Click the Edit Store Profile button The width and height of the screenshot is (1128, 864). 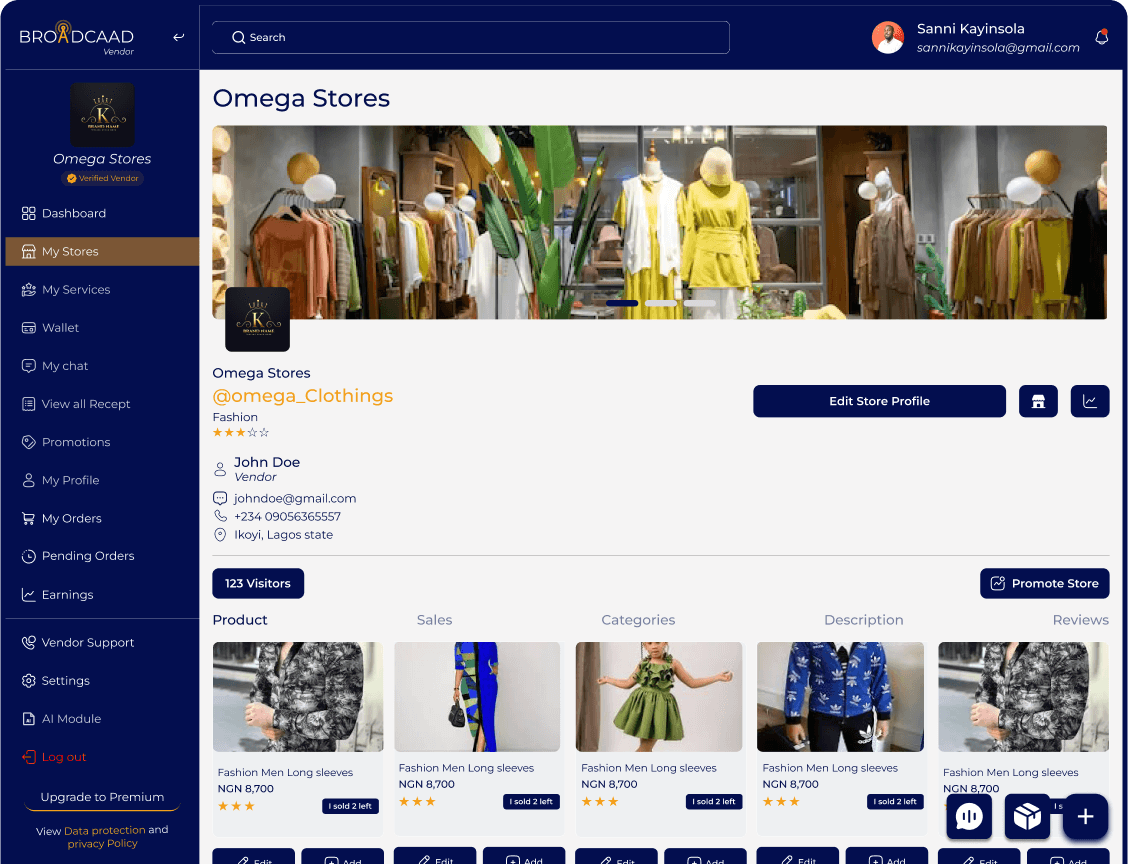click(x=879, y=401)
